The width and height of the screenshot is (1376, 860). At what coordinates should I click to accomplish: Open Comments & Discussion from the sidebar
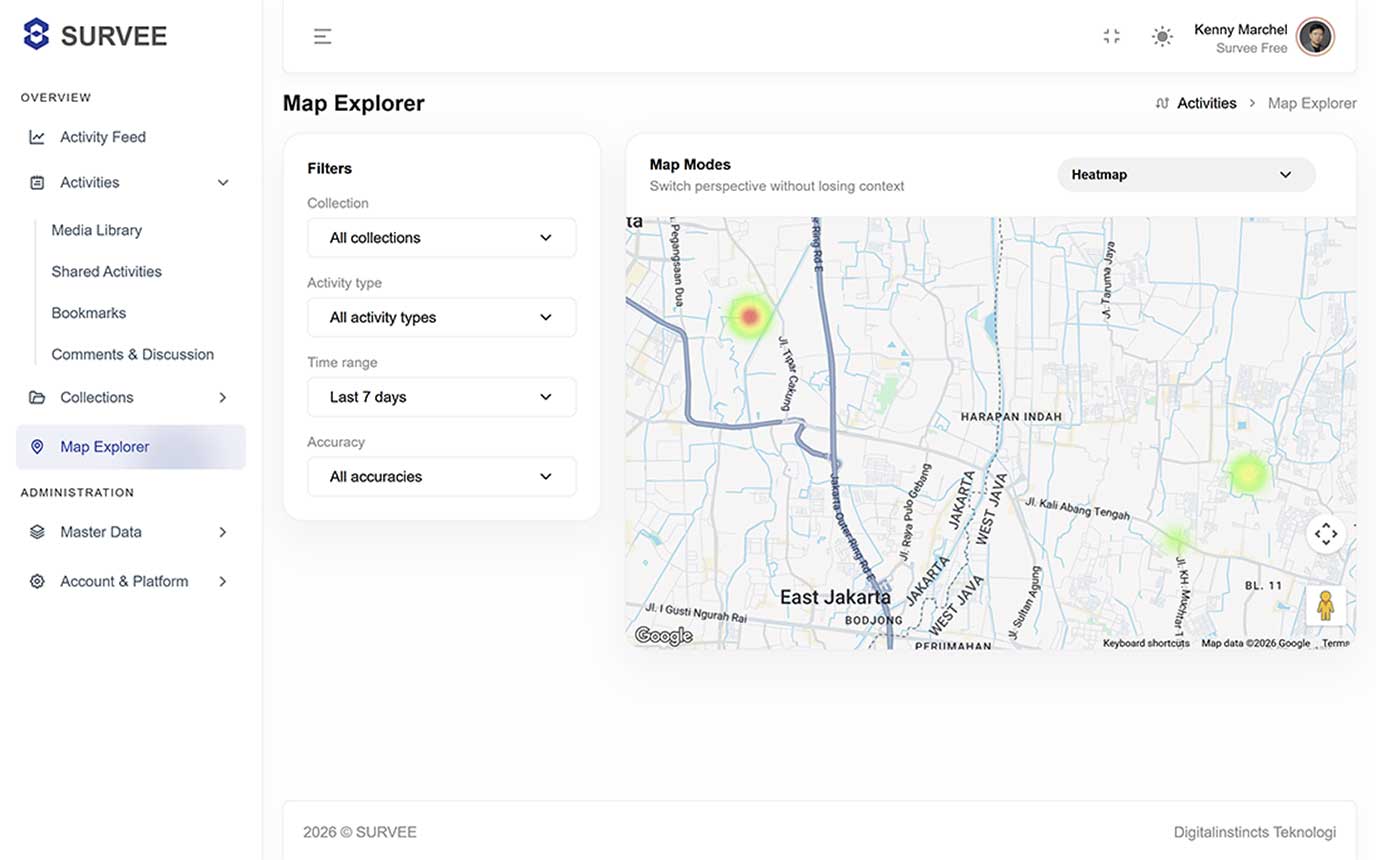click(133, 354)
